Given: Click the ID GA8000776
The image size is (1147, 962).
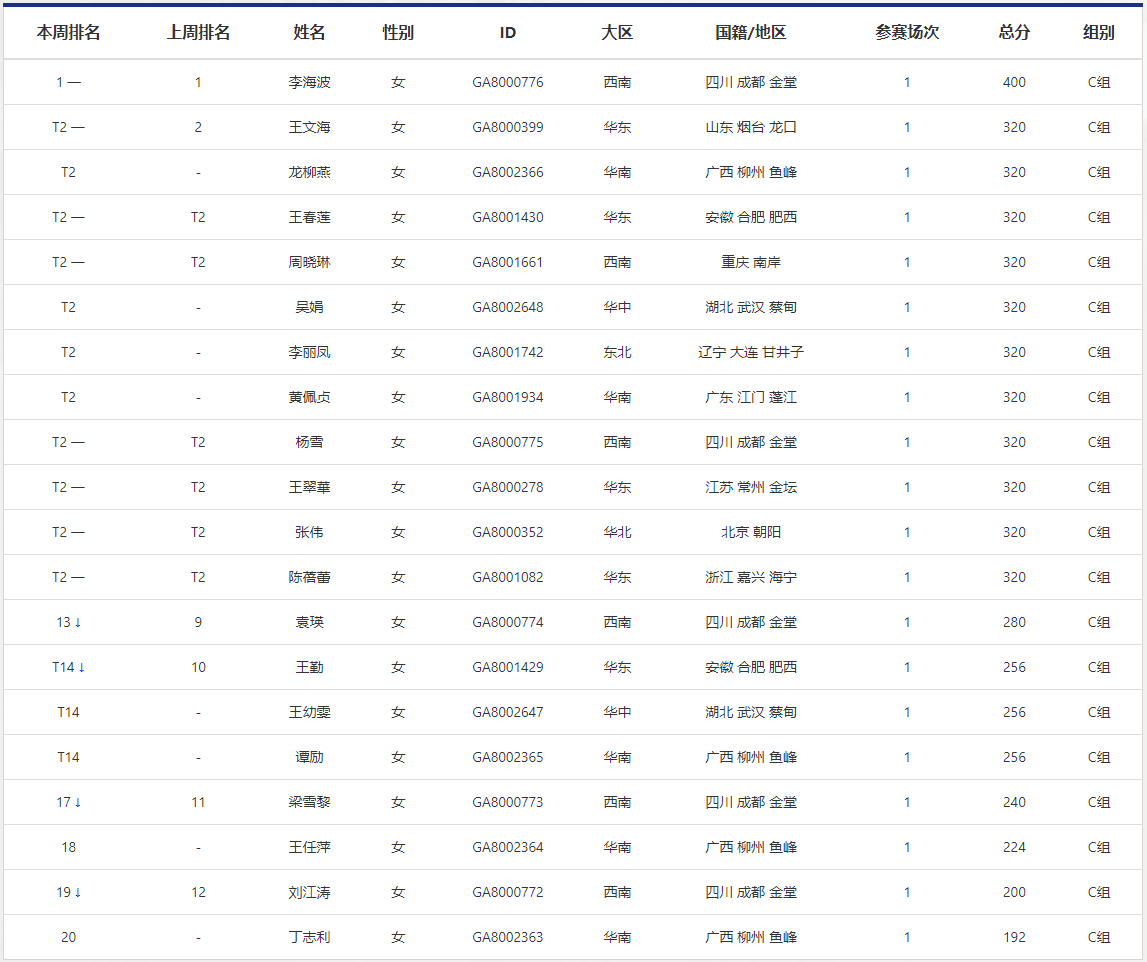Looking at the screenshot, I should coord(508,82).
